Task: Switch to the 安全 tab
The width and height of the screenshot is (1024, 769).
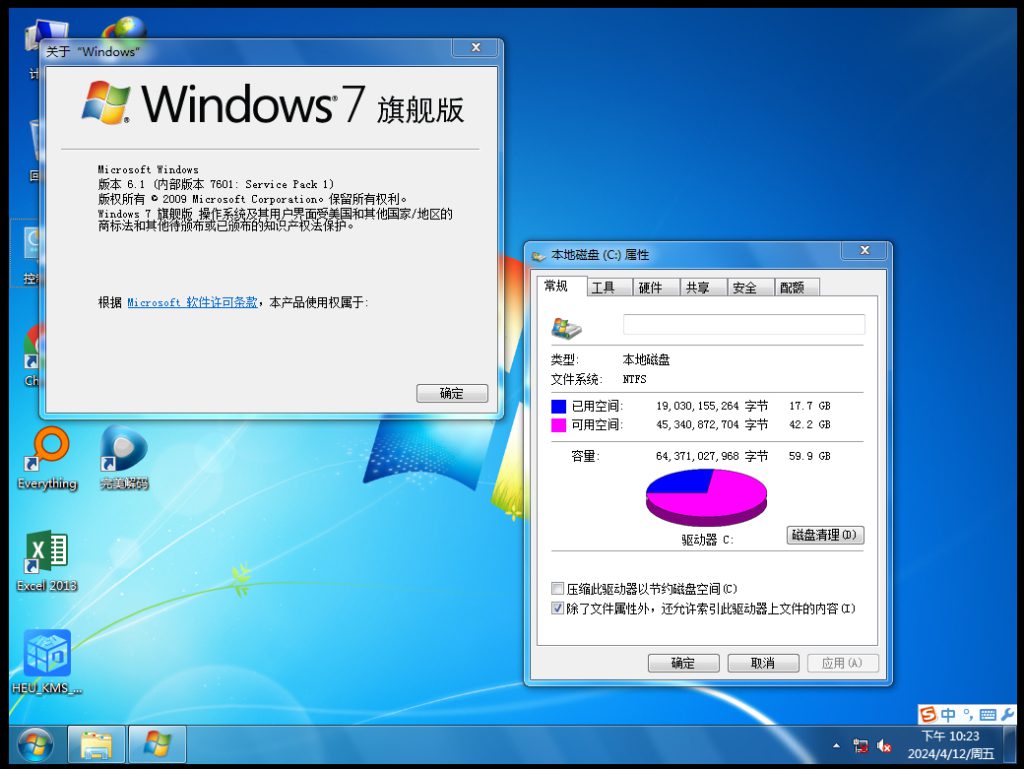Action: tap(744, 288)
